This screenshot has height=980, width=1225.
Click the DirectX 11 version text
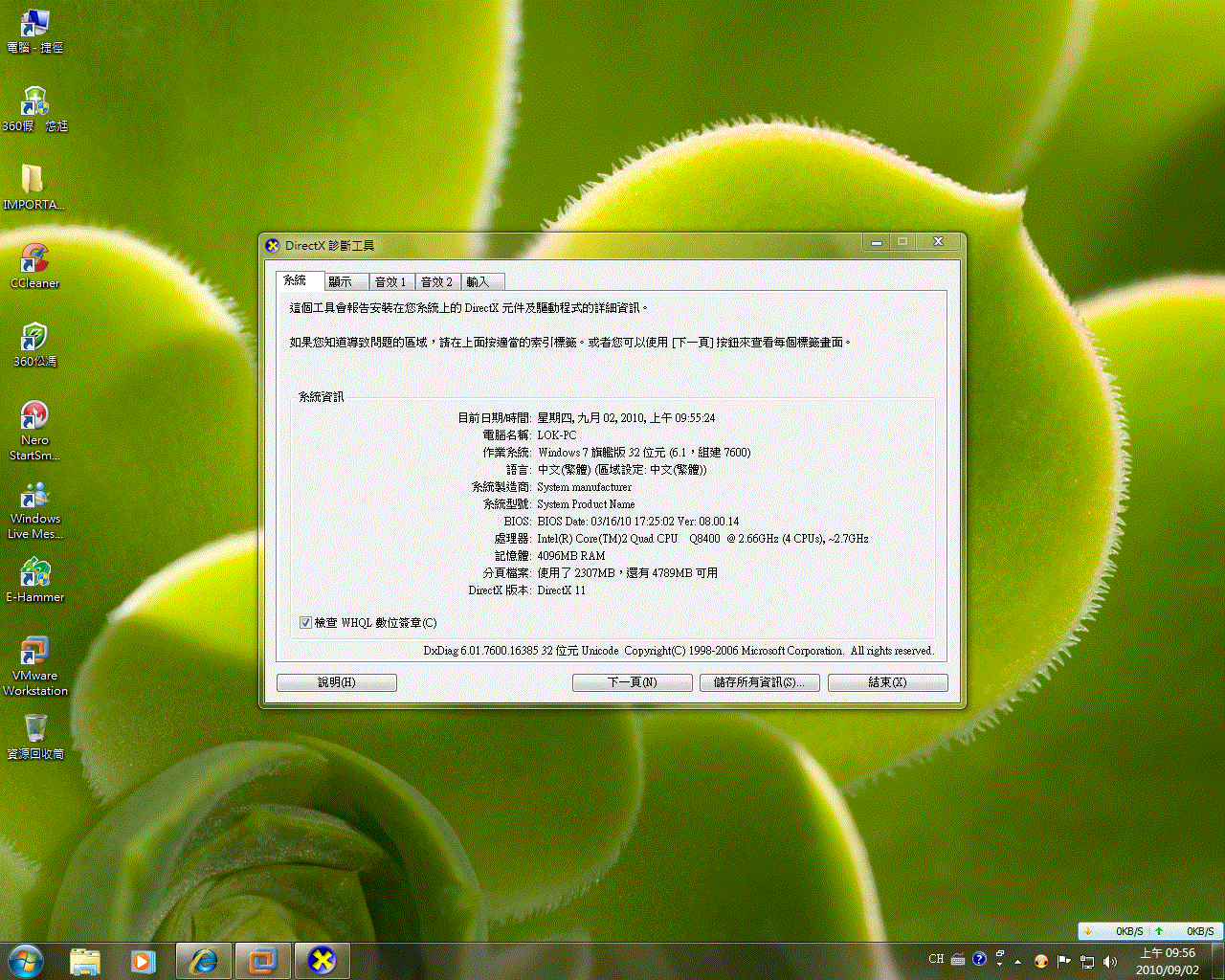click(562, 590)
